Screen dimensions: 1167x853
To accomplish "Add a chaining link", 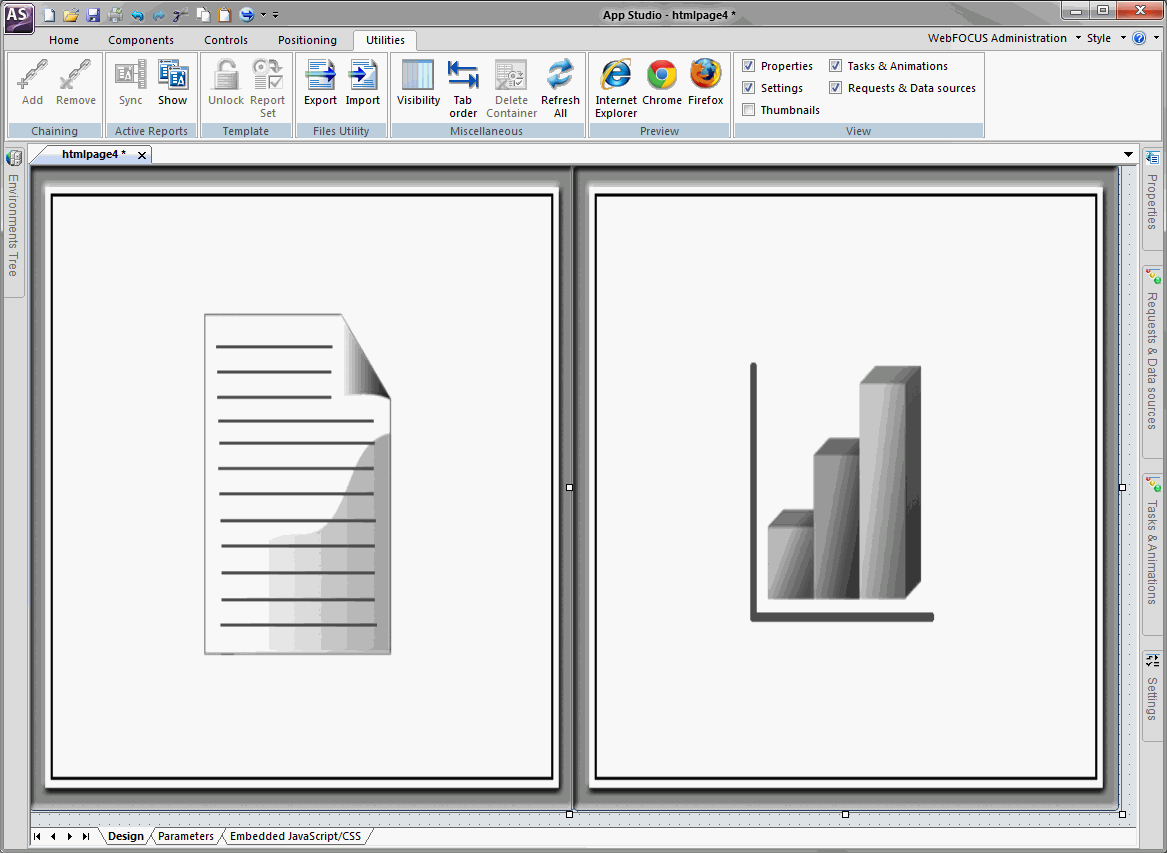I will 32,83.
